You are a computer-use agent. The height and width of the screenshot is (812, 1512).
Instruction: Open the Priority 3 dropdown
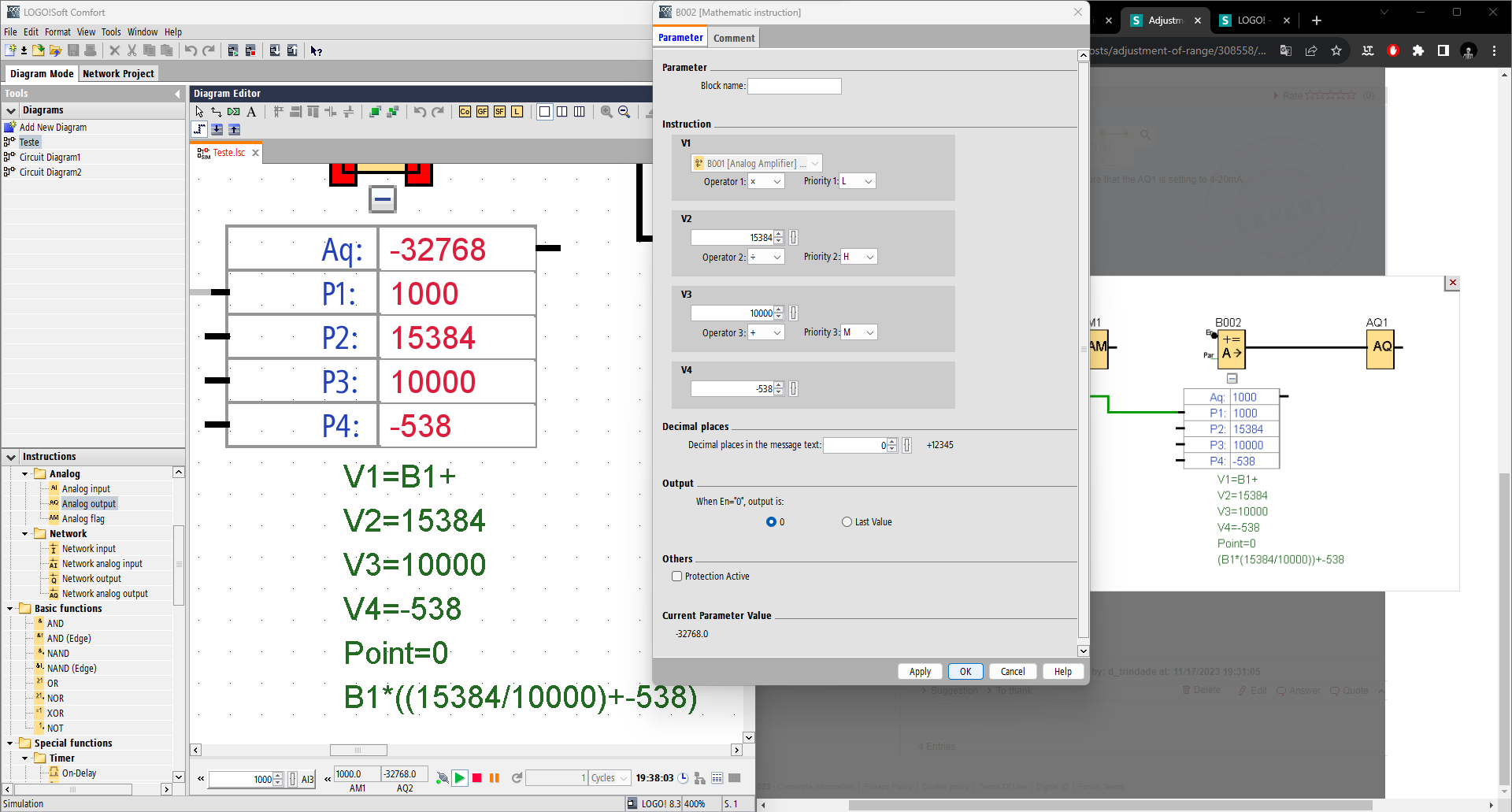[x=859, y=332]
